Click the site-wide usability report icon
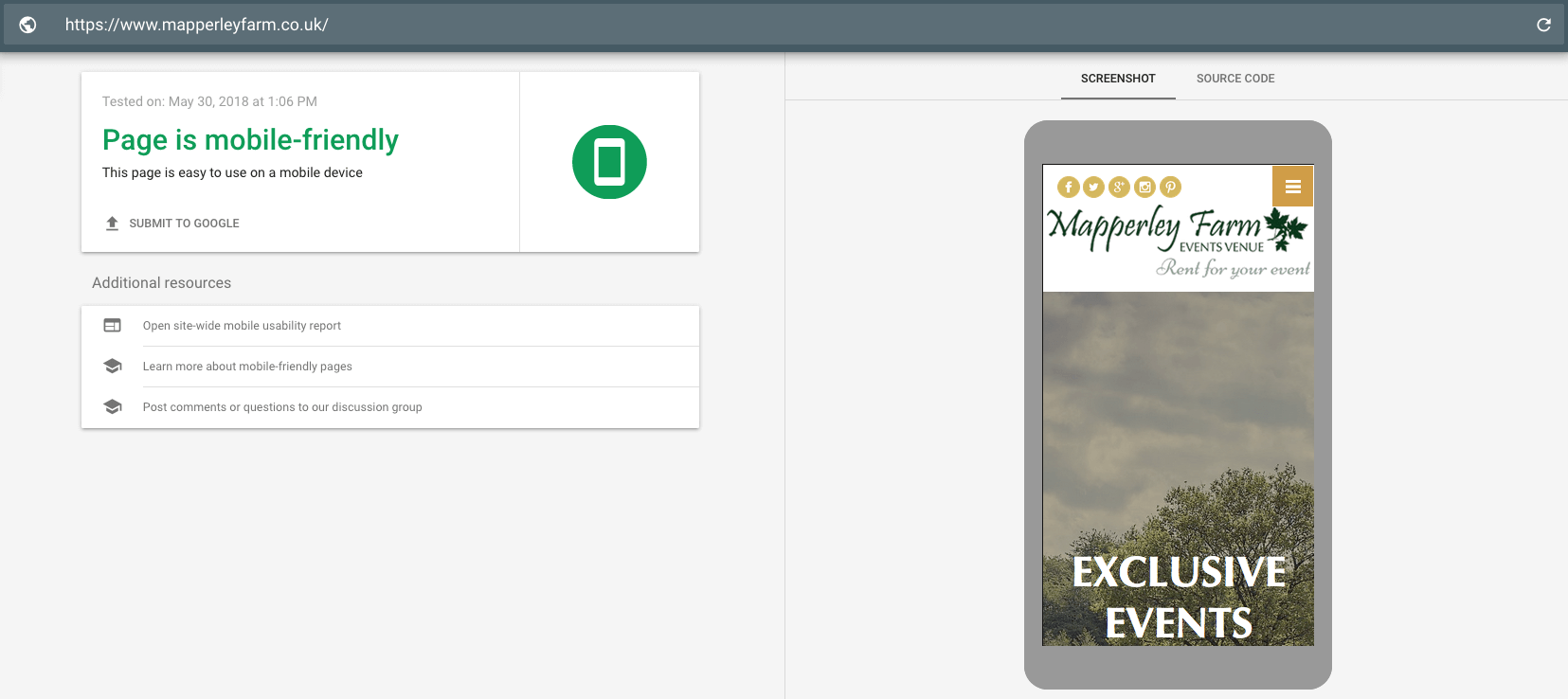 tap(112, 326)
